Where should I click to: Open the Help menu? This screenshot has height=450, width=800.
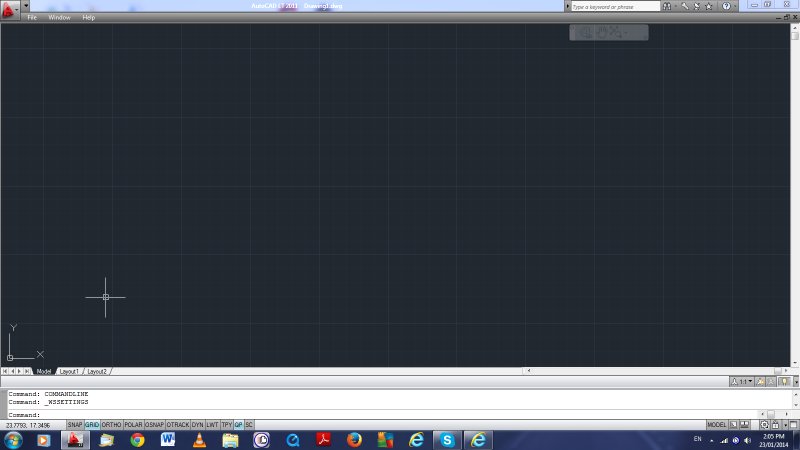click(x=89, y=17)
